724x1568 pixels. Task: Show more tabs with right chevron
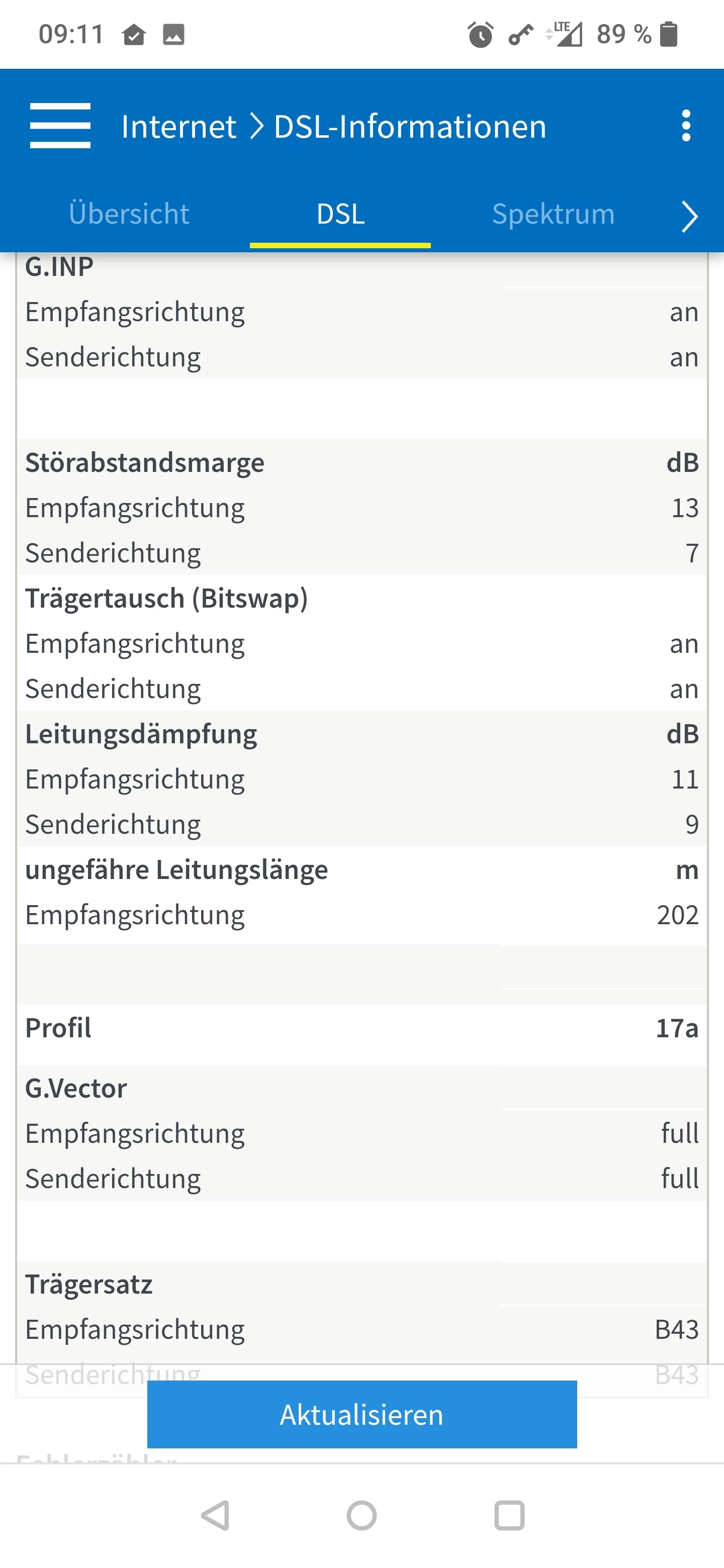click(689, 216)
